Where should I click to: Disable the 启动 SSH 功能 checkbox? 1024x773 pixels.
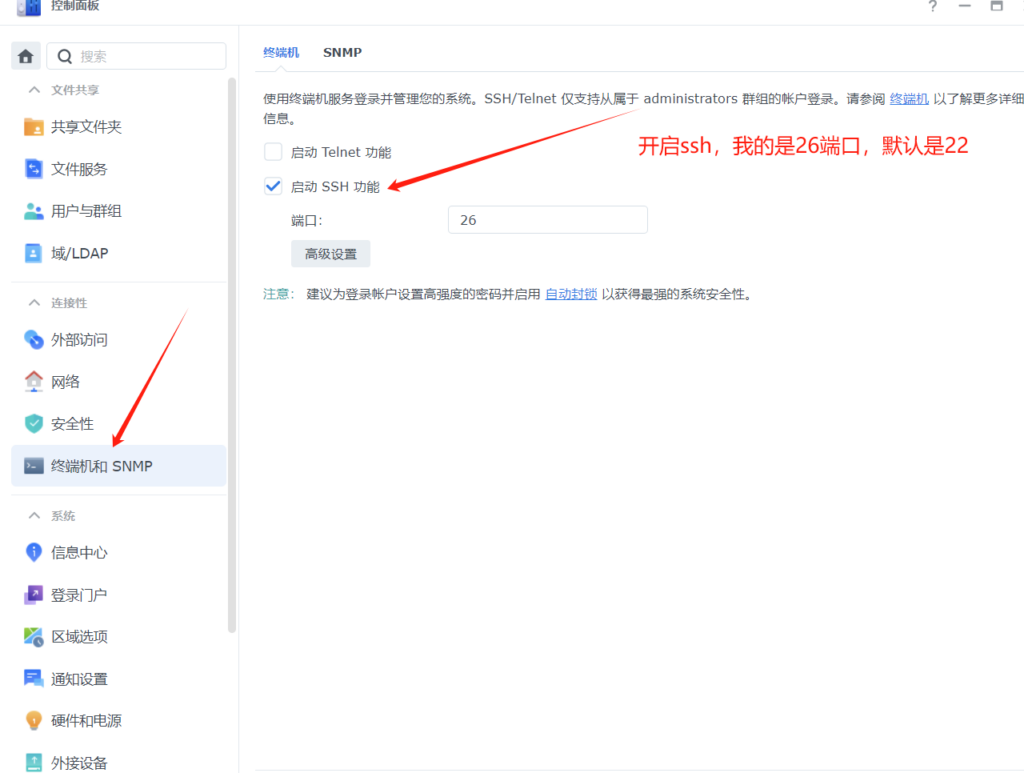click(x=272, y=185)
